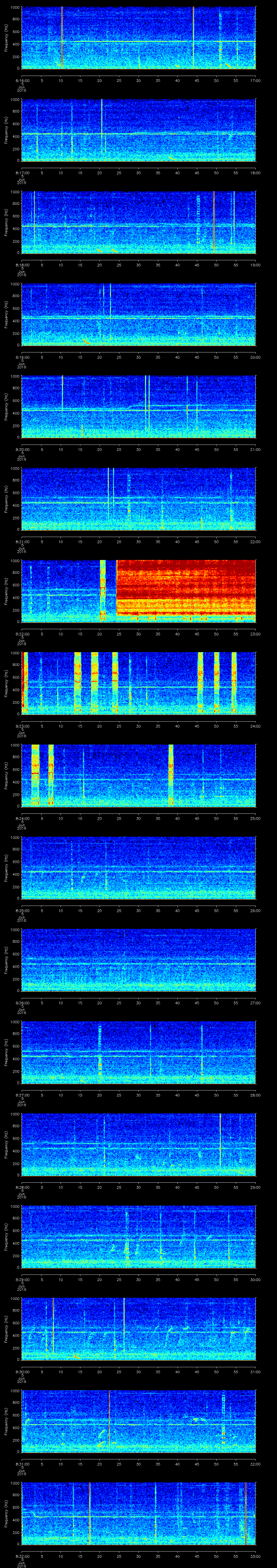Click the 26:00 end time label
This screenshot has width=277, height=1568.
[x=256, y=910]
